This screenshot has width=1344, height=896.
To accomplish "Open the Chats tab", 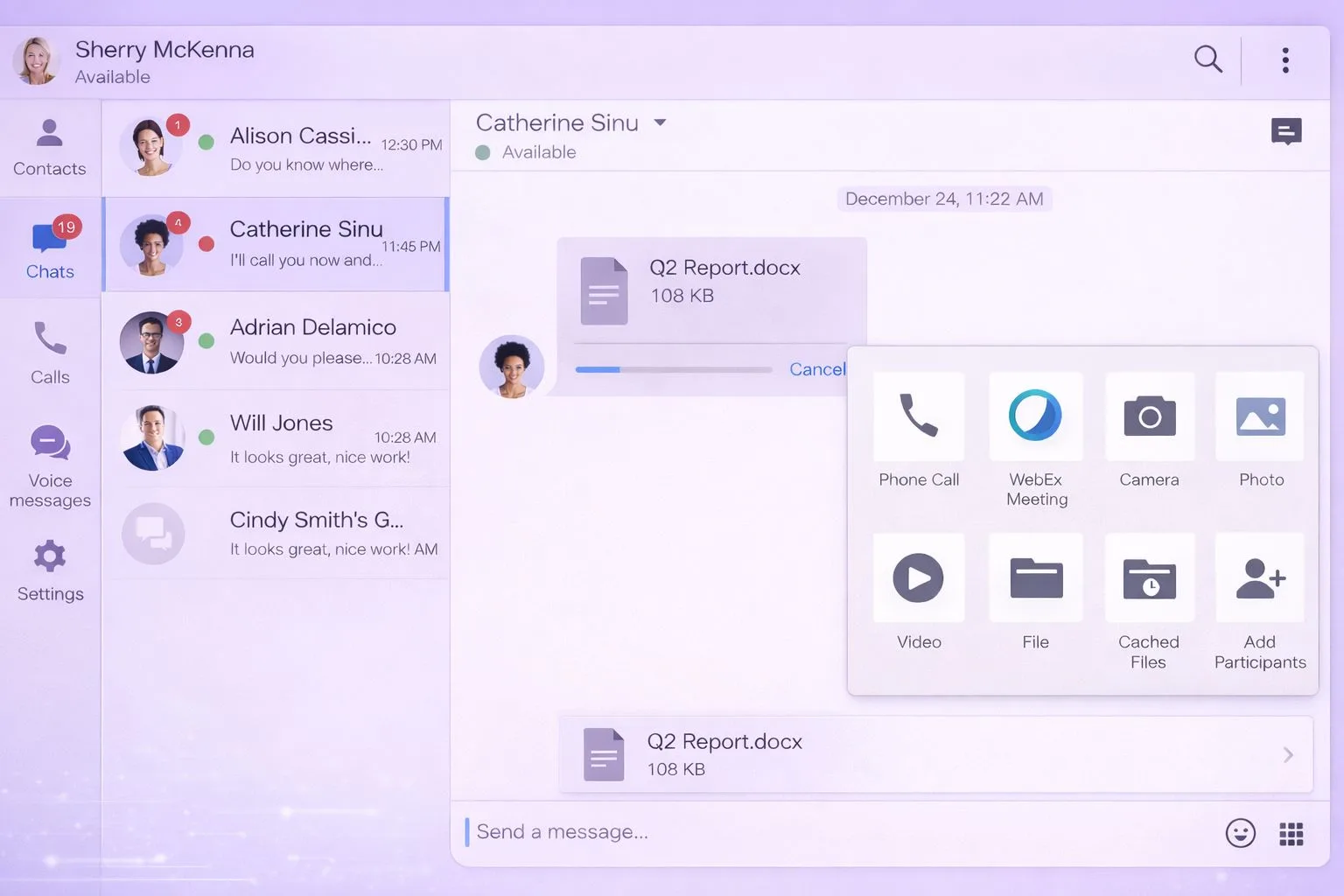I will point(50,248).
